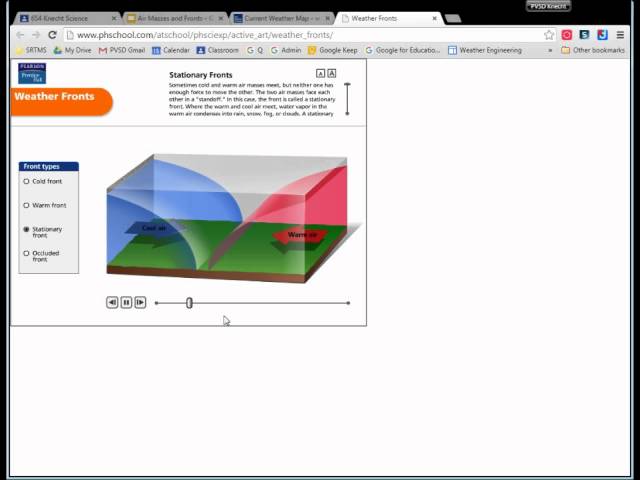This screenshot has height=480, width=640.
Task: Open the Chrome hamburger menu
Action: (620, 35)
